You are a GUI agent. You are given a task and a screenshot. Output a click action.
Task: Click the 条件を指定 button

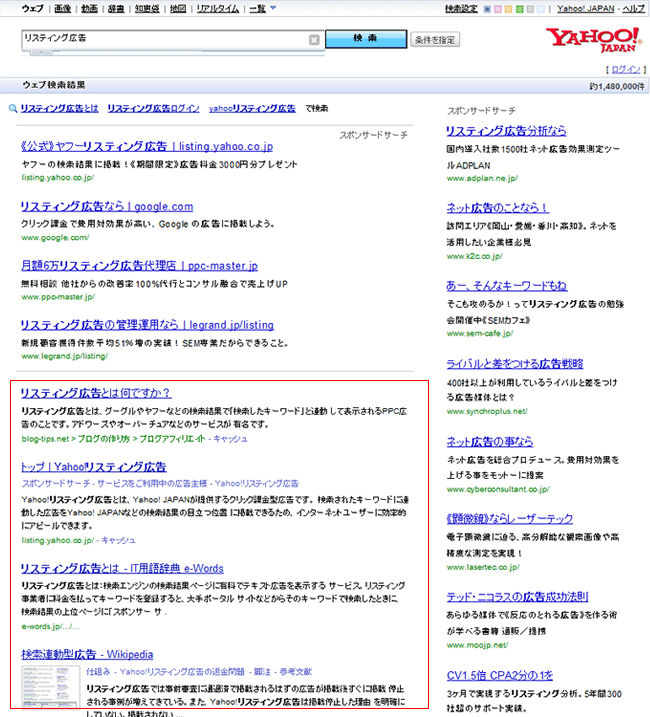tap(435, 40)
